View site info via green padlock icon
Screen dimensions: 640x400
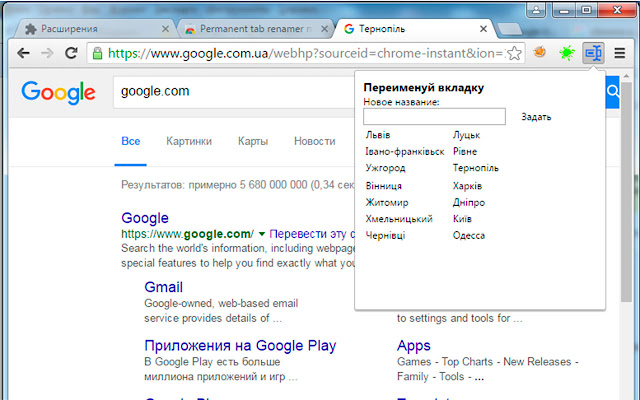coord(97,53)
